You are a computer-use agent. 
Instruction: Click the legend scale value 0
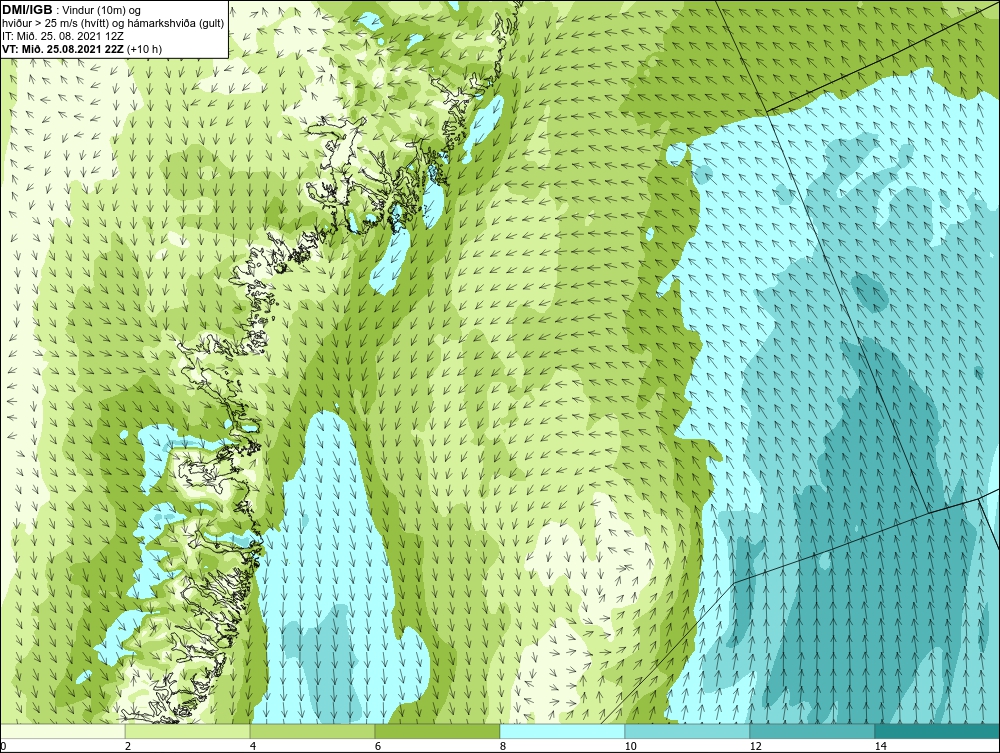tap(3, 746)
